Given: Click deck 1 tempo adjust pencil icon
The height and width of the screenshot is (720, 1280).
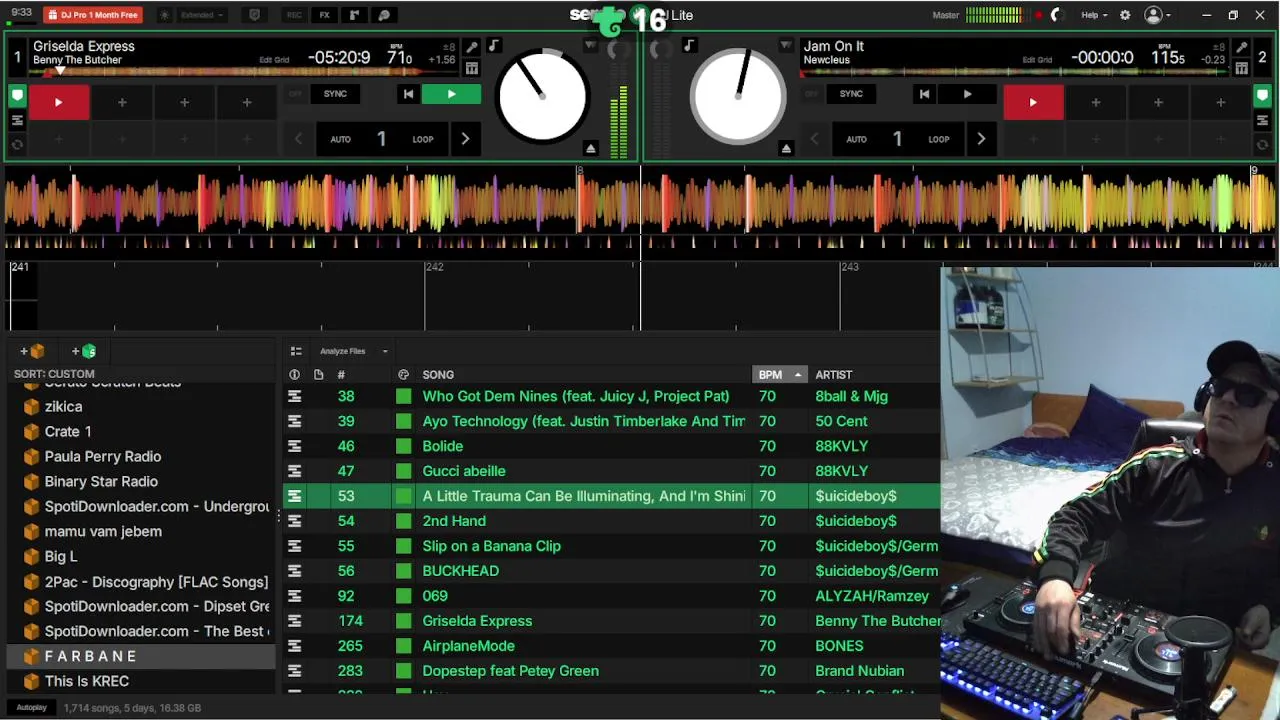Looking at the screenshot, I should pyautogui.click(x=472, y=47).
